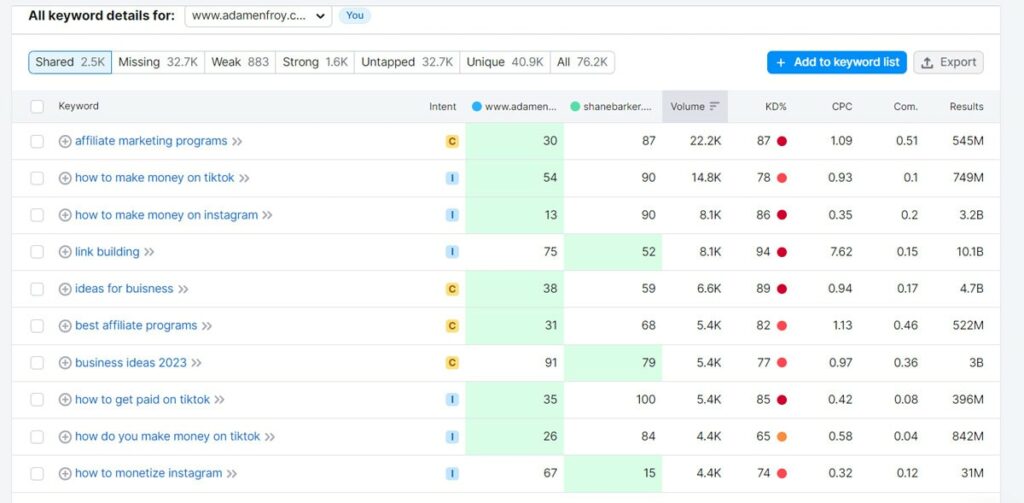Click double-arrow icon after link building
Image resolution: width=1024 pixels, height=503 pixels.
point(149,252)
